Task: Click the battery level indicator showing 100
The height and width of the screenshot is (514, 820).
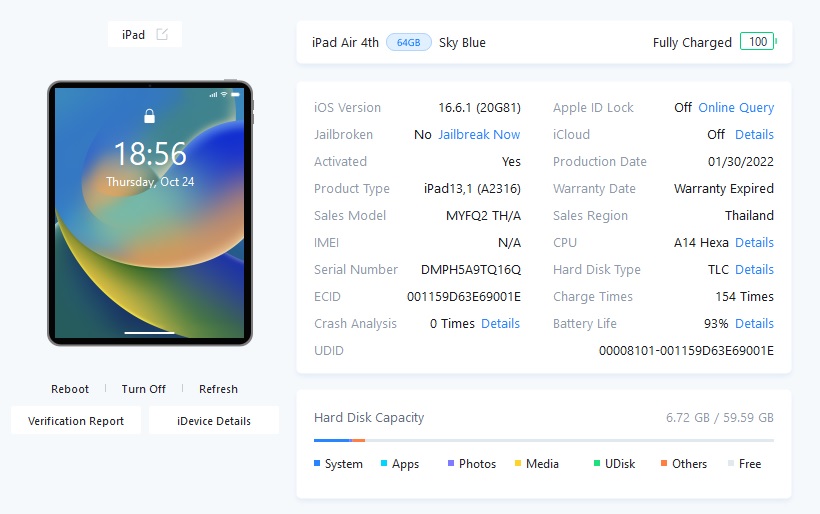Action: pos(758,42)
